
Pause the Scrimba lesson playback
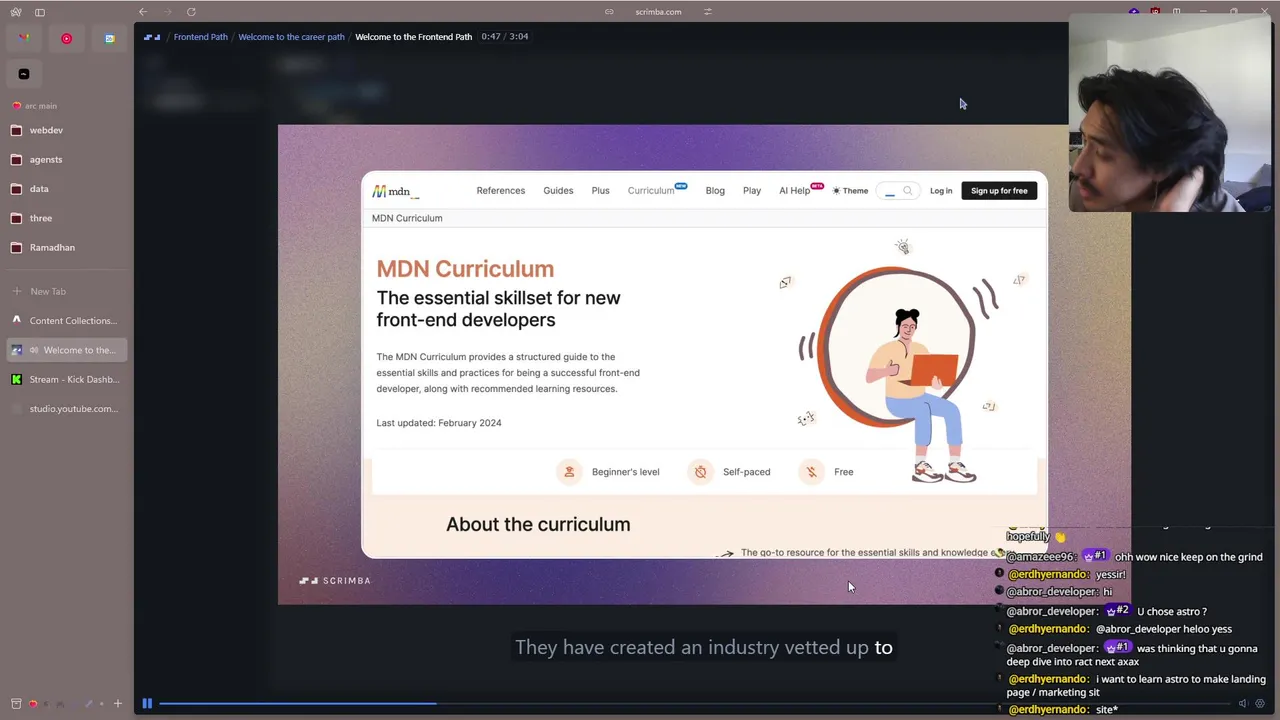tap(147, 703)
